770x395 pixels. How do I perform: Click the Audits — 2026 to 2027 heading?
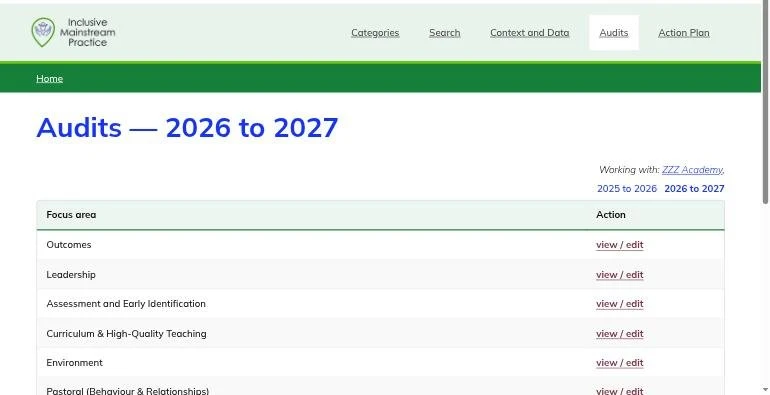[x=187, y=127]
